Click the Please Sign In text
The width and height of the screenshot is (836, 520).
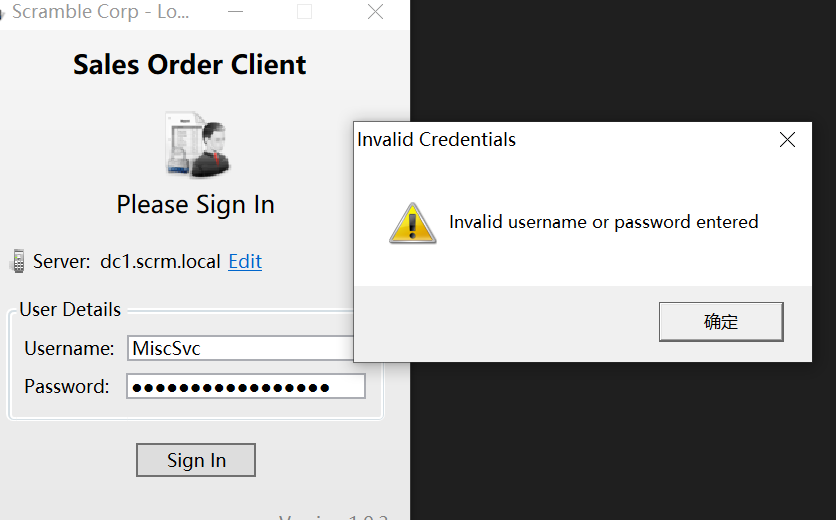pos(195,205)
